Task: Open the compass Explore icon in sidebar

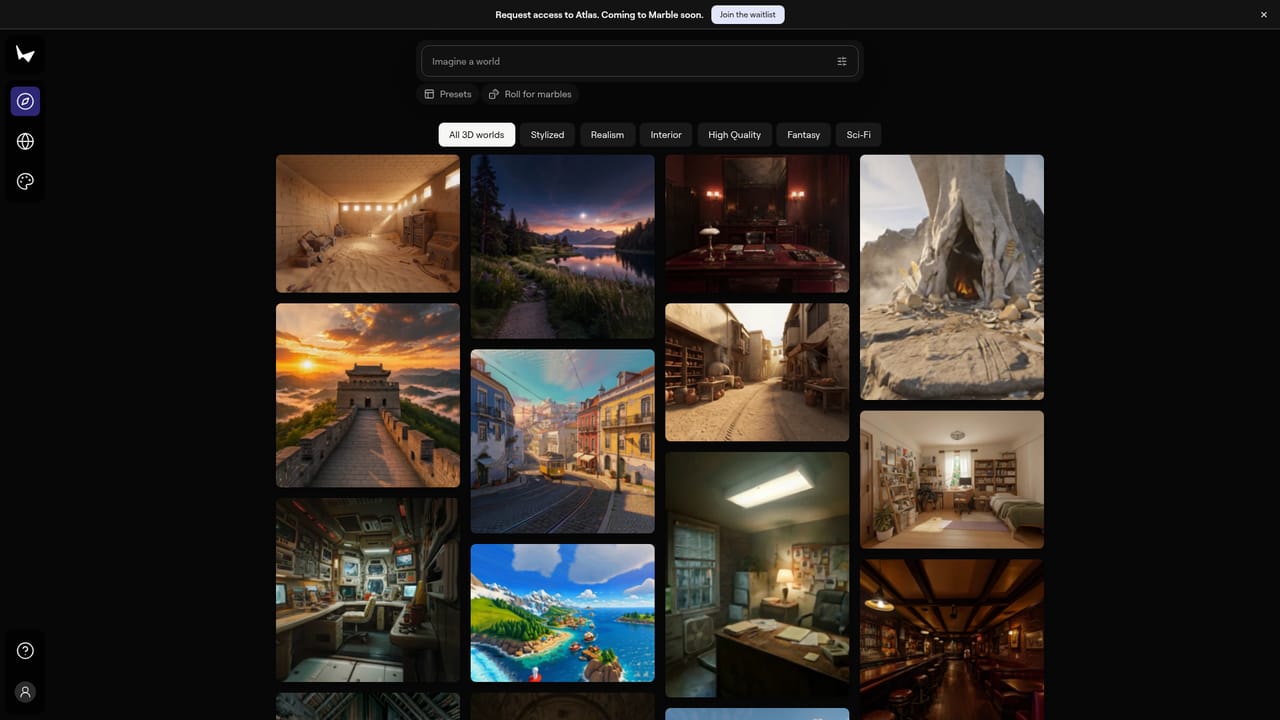Action: 25,101
